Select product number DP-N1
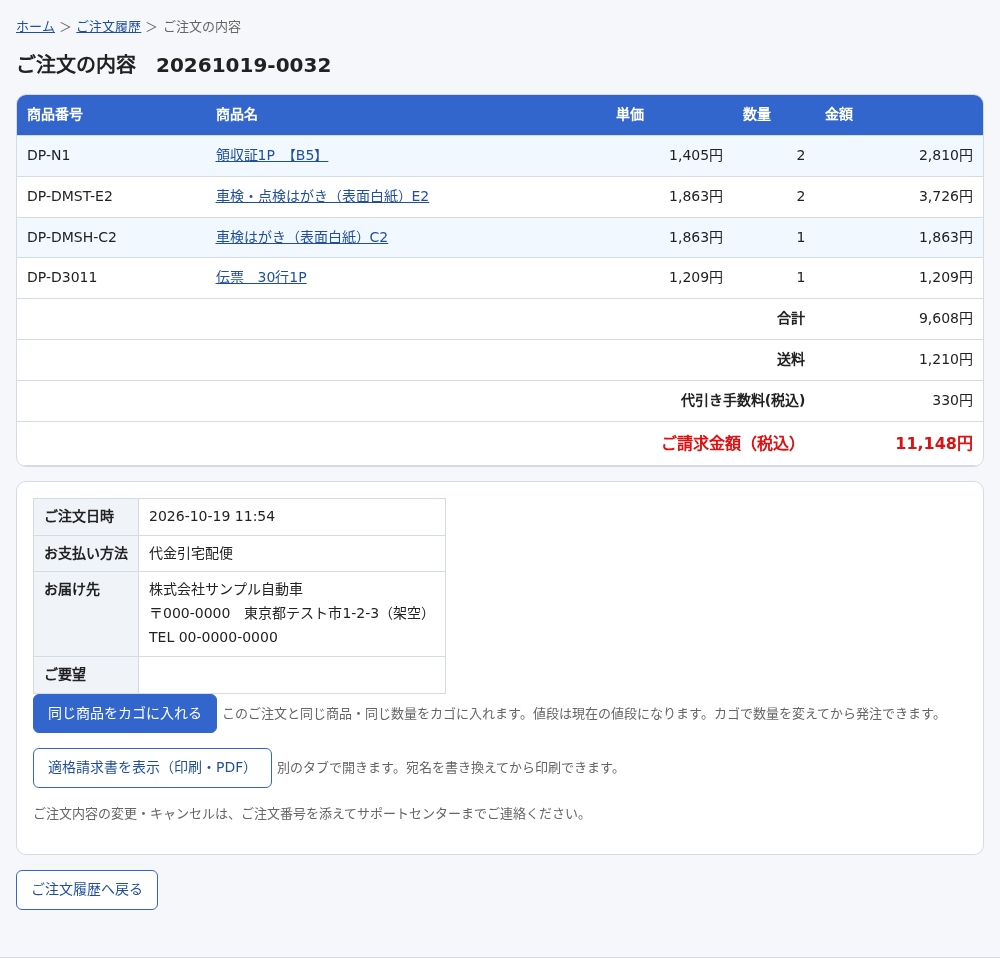 click(48, 155)
